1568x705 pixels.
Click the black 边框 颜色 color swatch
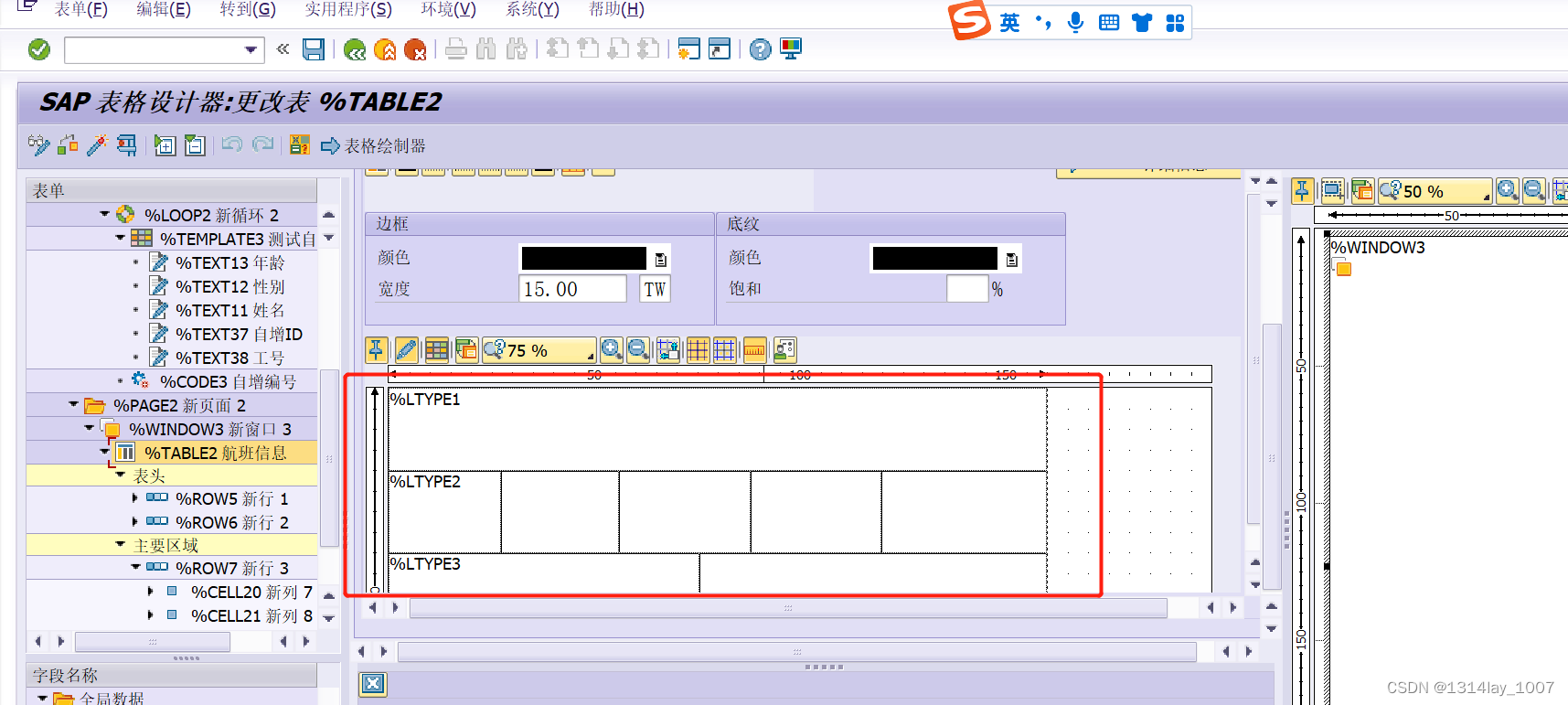584,259
